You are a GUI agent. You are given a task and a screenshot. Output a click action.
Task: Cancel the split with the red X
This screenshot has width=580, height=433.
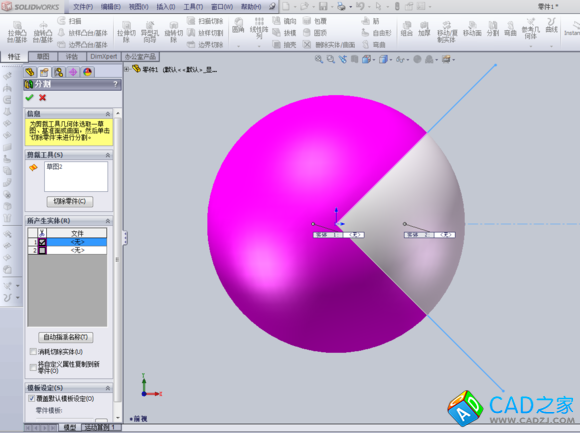[x=43, y=98]
